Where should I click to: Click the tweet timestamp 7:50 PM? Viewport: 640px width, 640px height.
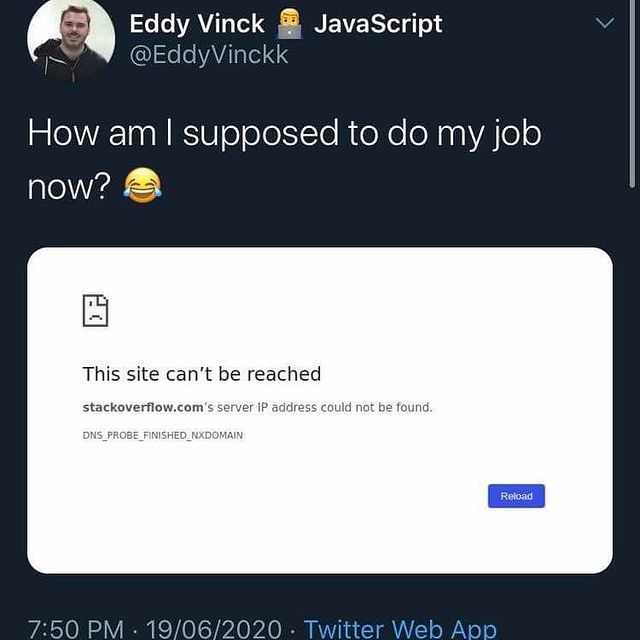tap(76, 629)
